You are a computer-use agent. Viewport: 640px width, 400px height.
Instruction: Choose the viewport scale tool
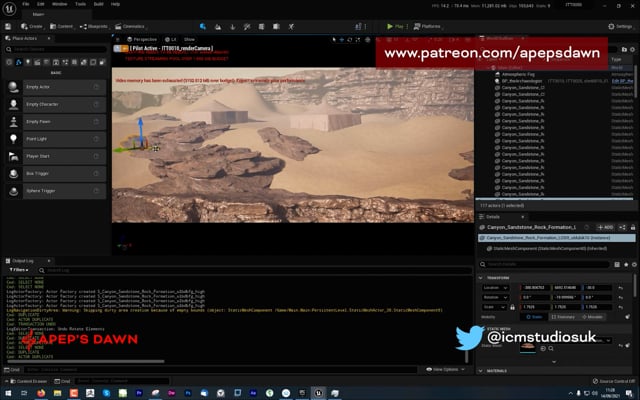click(x=358, y=40)
